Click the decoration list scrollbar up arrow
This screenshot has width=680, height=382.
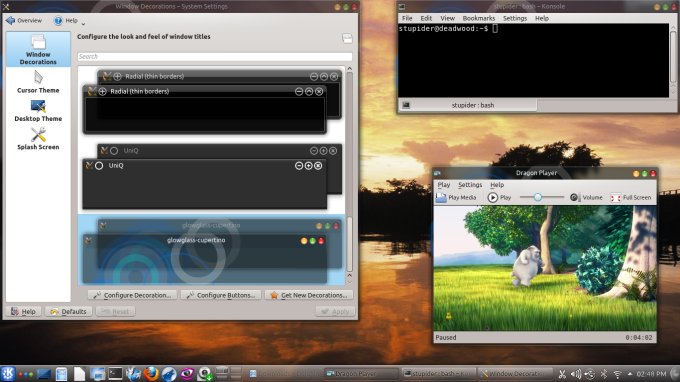pyautogui.click(x=350, y=69)
